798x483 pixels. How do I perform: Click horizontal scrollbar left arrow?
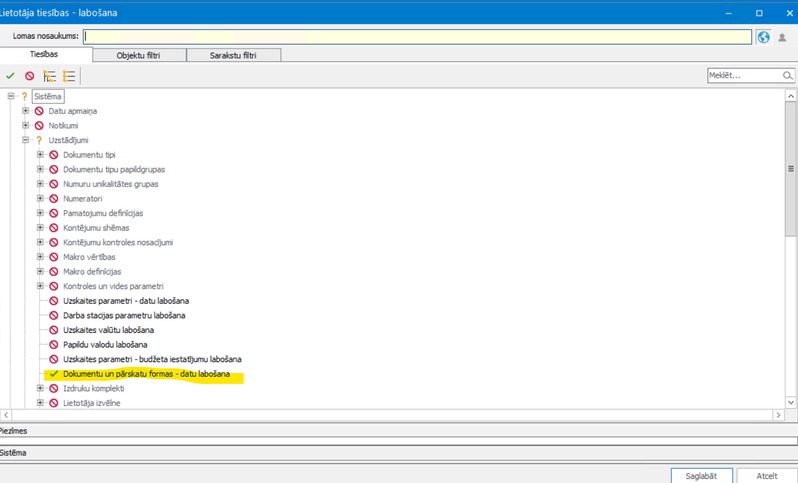tap(6, 415)
